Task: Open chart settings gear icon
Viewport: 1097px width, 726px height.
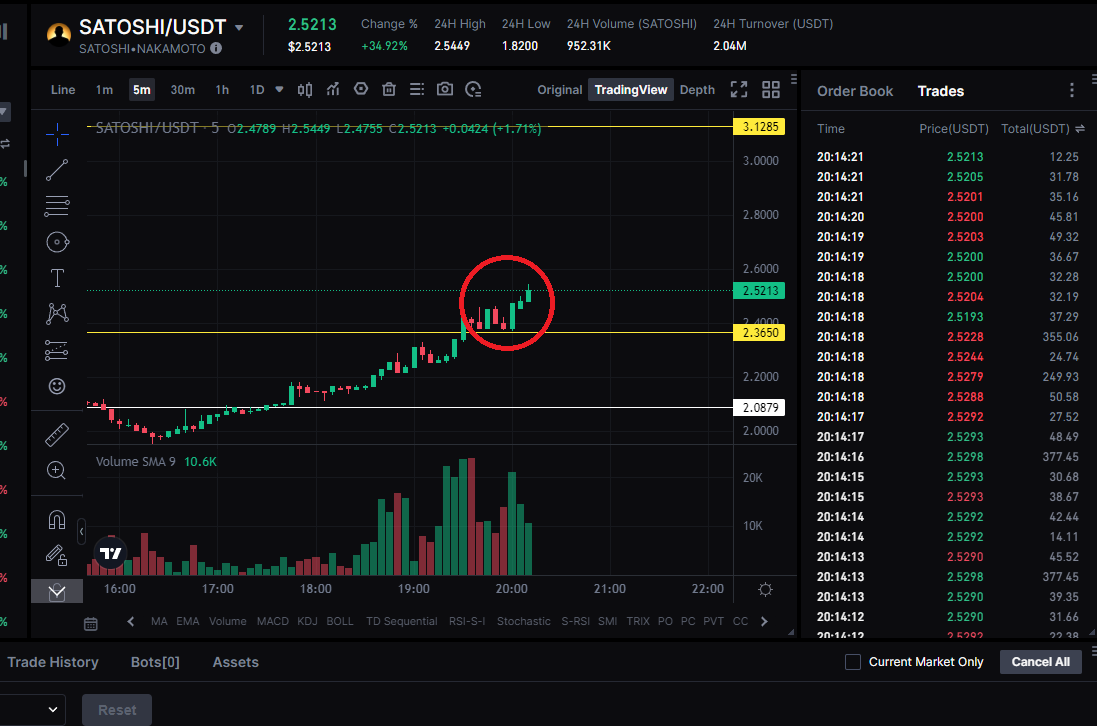Action: (x=765, y=590)
